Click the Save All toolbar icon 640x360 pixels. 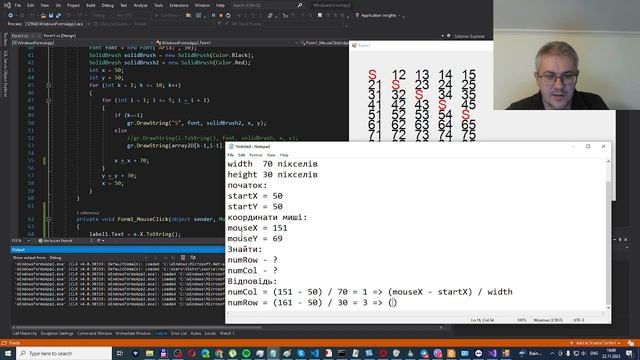point(58,16)
